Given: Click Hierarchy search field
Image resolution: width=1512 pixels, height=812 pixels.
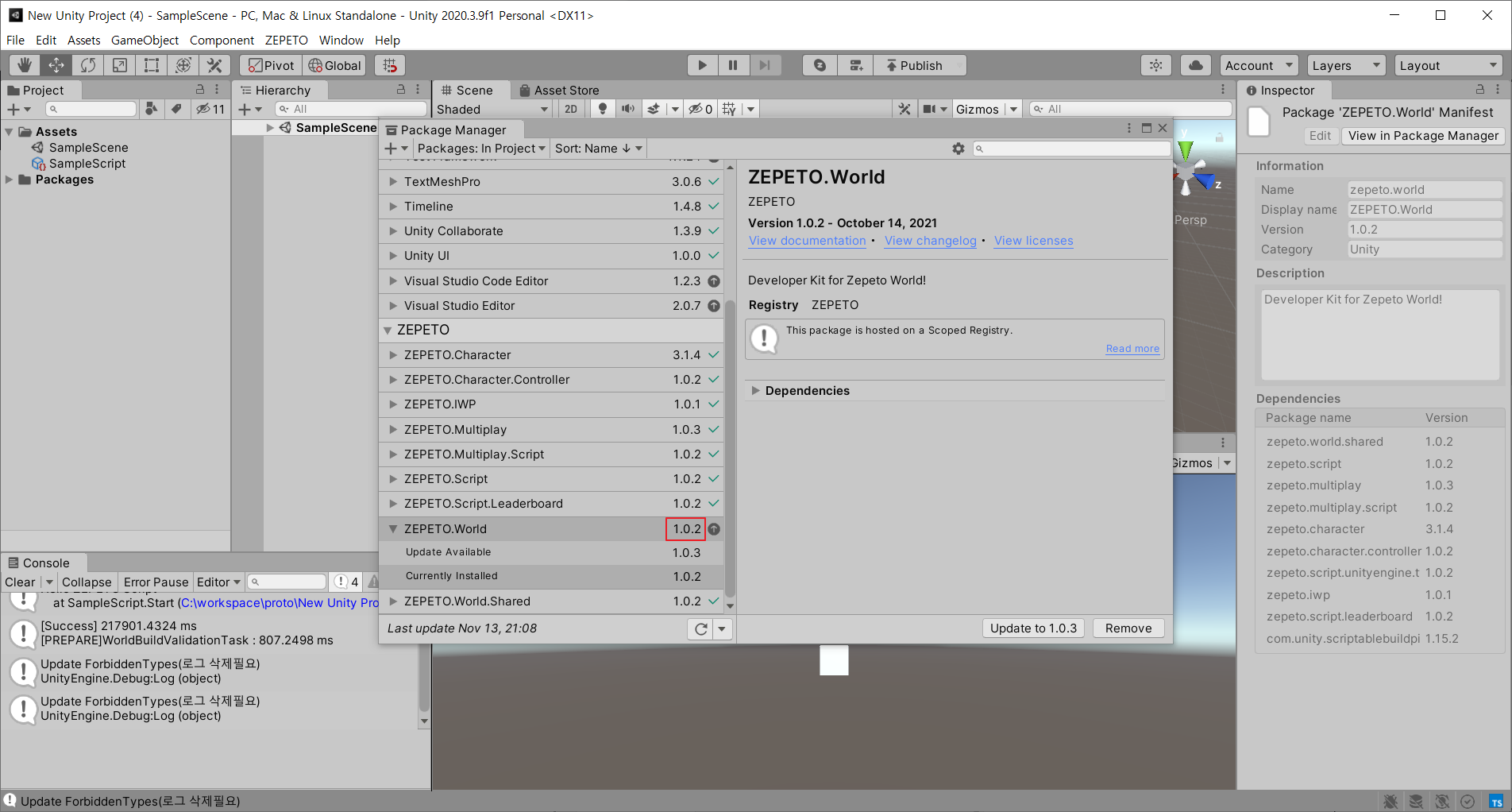Looking at the screenshot, I should click(350, 109).
